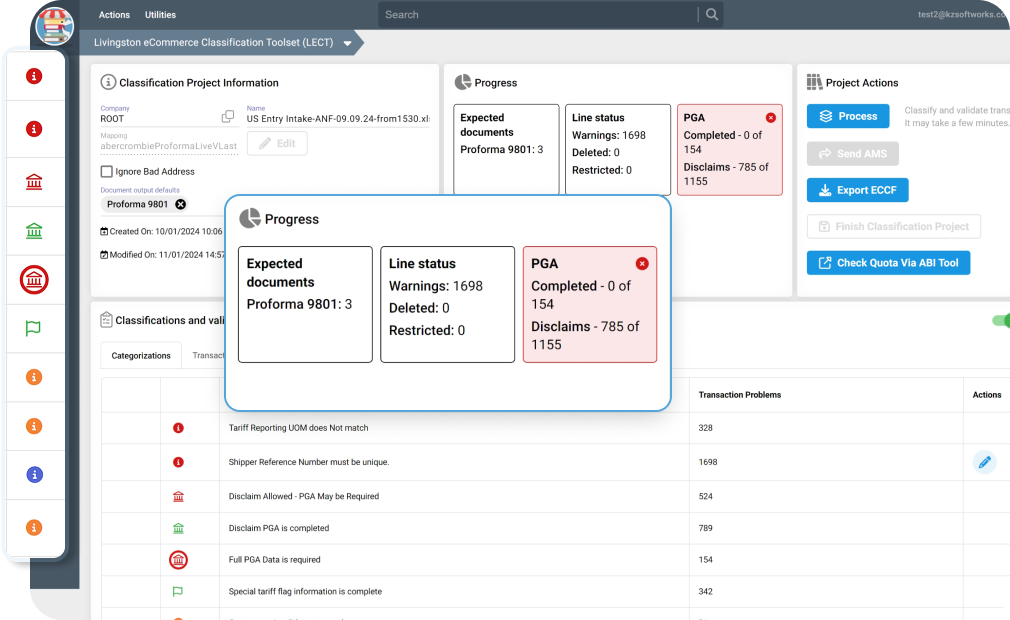
Task: Click the Project Actions books icon
Action: (814, 82)
